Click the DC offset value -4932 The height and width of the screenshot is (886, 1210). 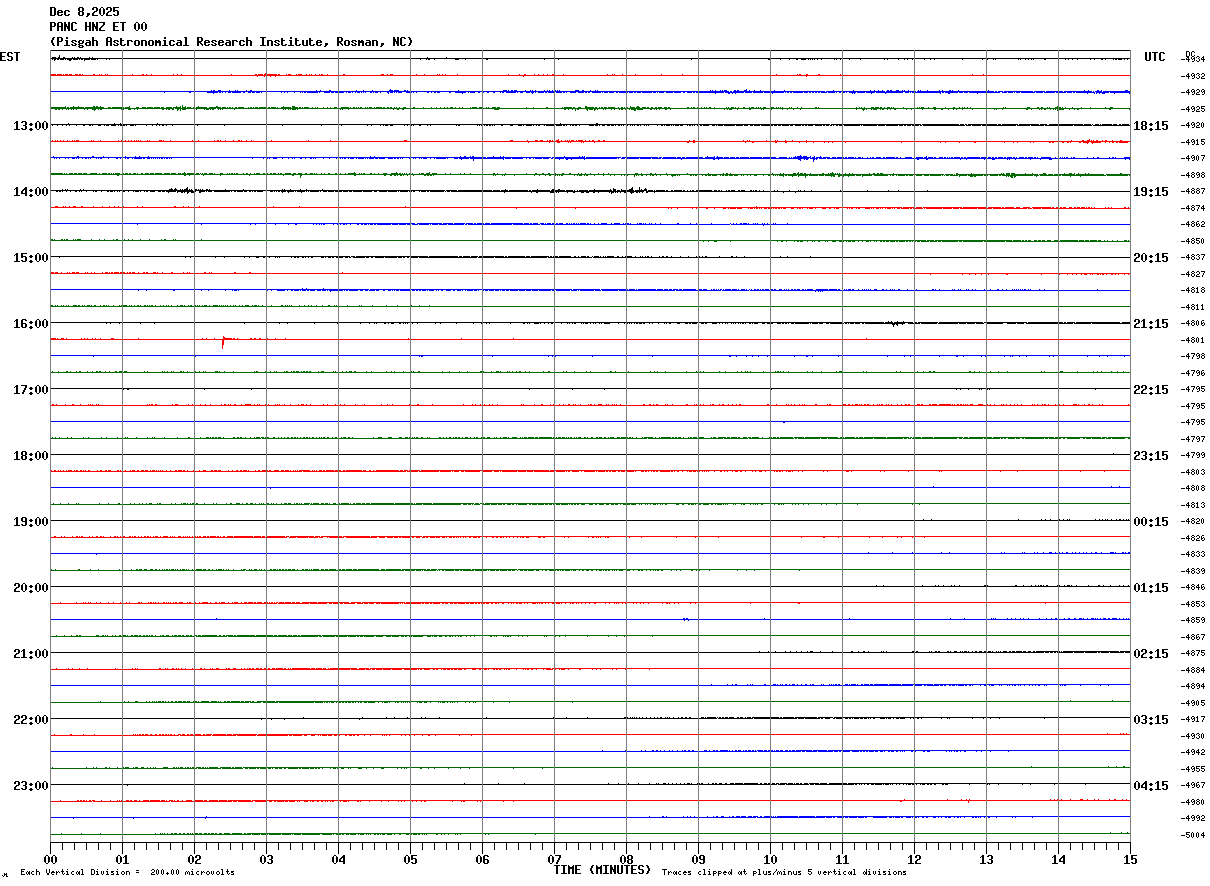(1193, 76)
